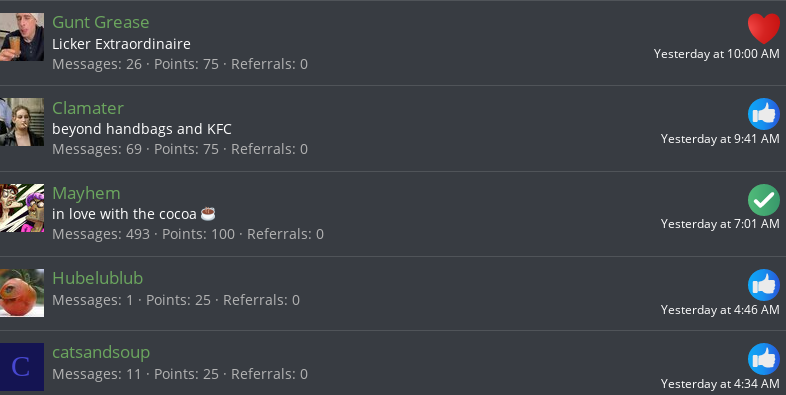This screenshot has width=786, height=395.
Task: Click the red heart reaction icon
Action: coord(763,29)
